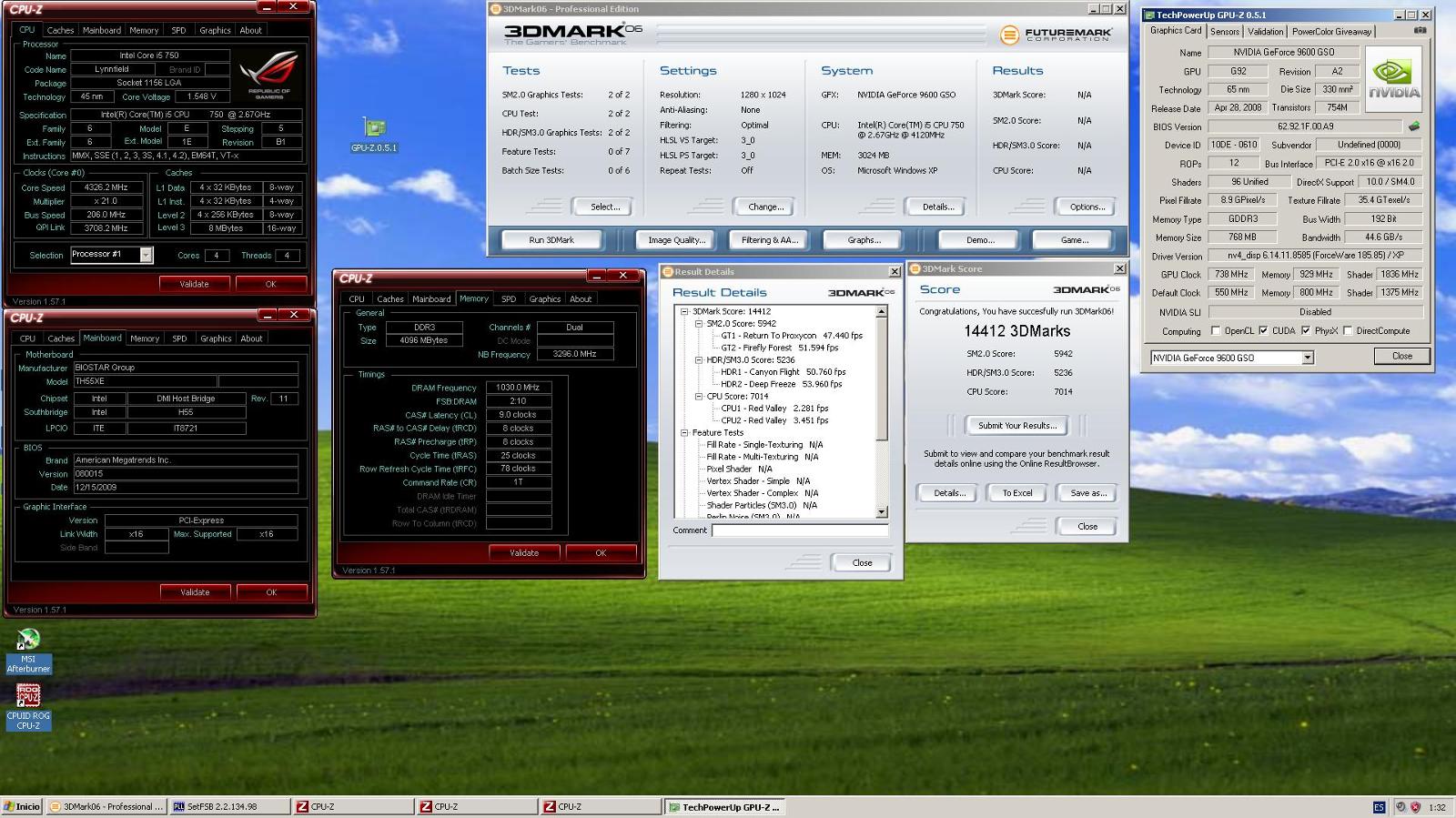Click the BIOS save chip icon in GPU-Z

[1414, 126]
